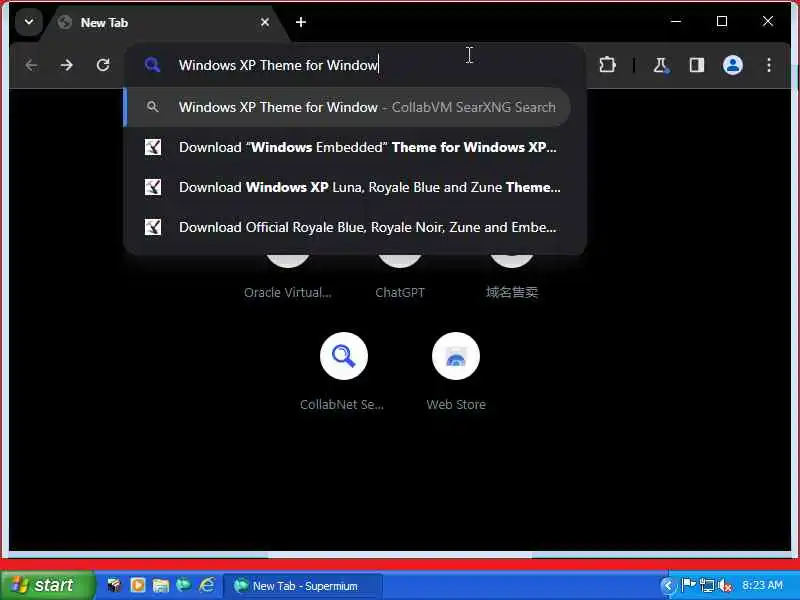Launch the media player quick launch icon
The image size is (800, 600).
click(x=137, y=585)
